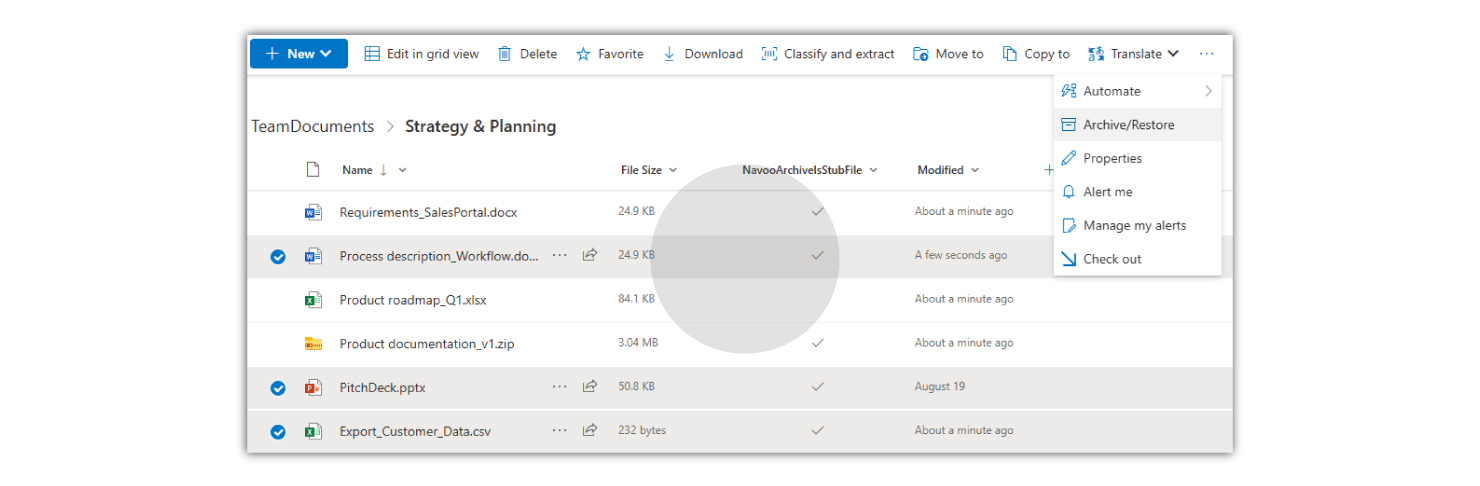Deselect the Export_Customer_Data.csv checkbox
Screen dimensions: 1480x486
click(x=278, y=432)
